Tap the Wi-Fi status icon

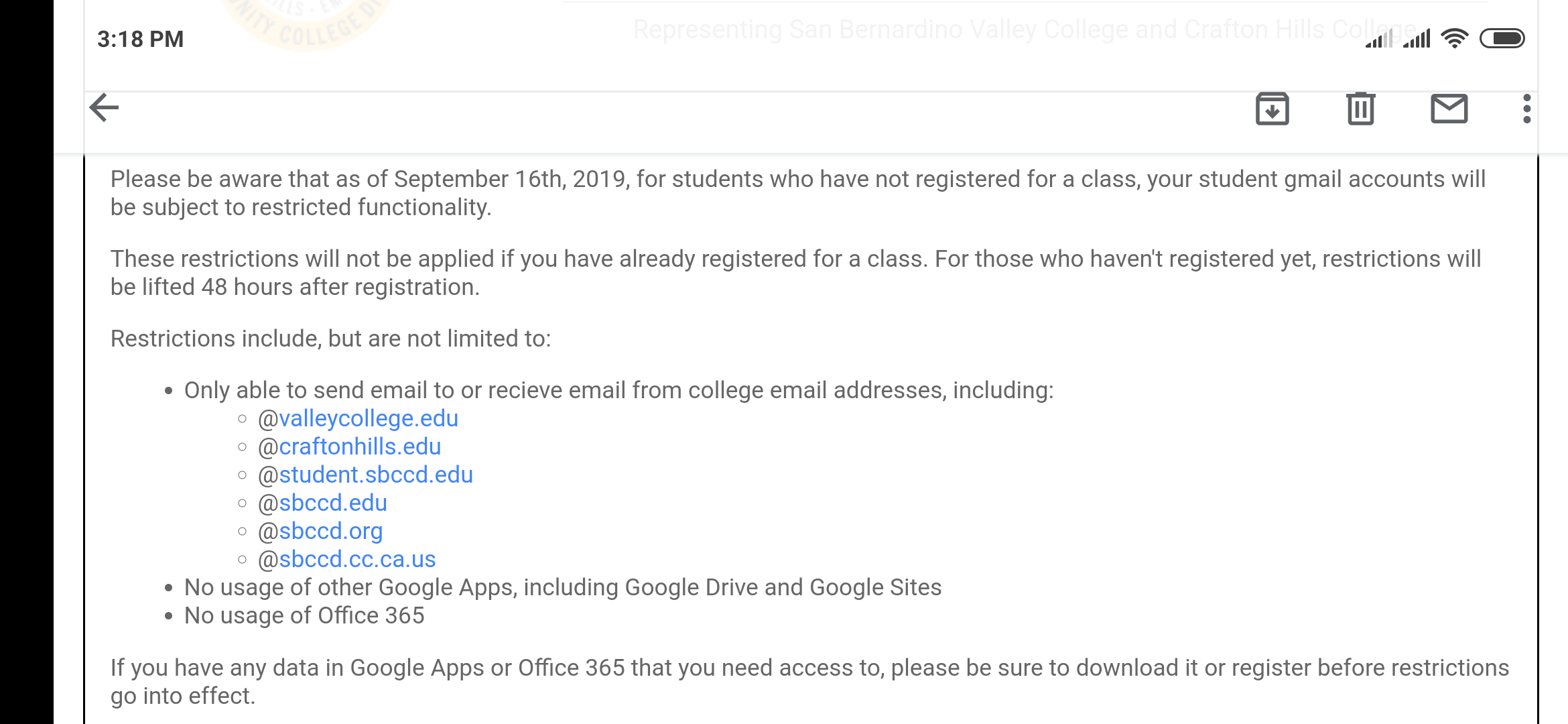pos(1454,39)
